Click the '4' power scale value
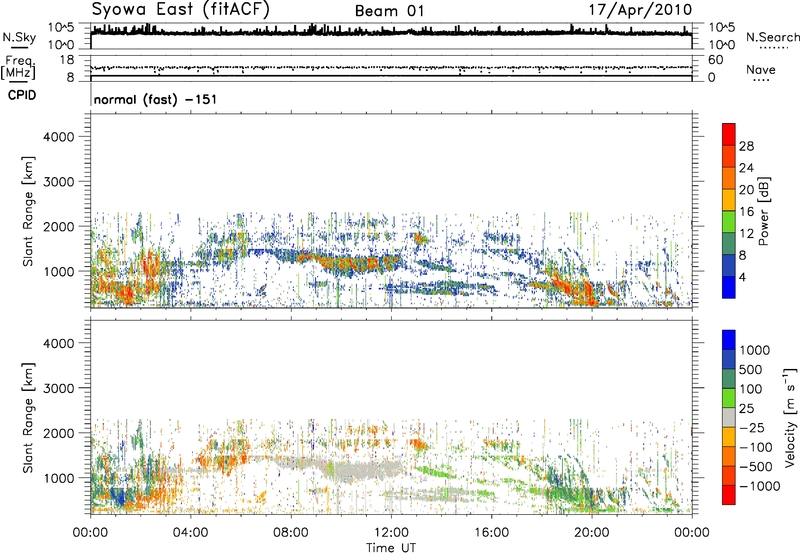The height and width of the screenshot is (554, 800). (742, 277)
